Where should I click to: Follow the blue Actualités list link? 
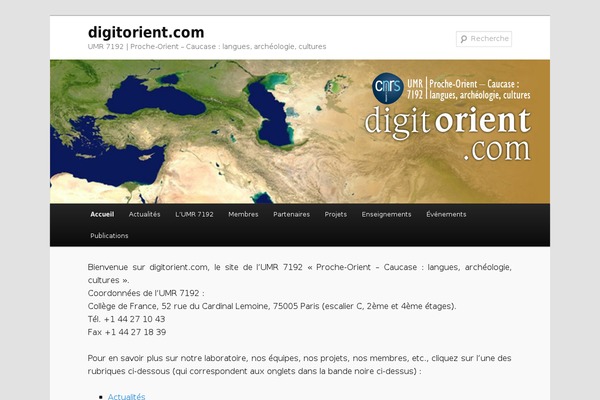tap(127, 397)
